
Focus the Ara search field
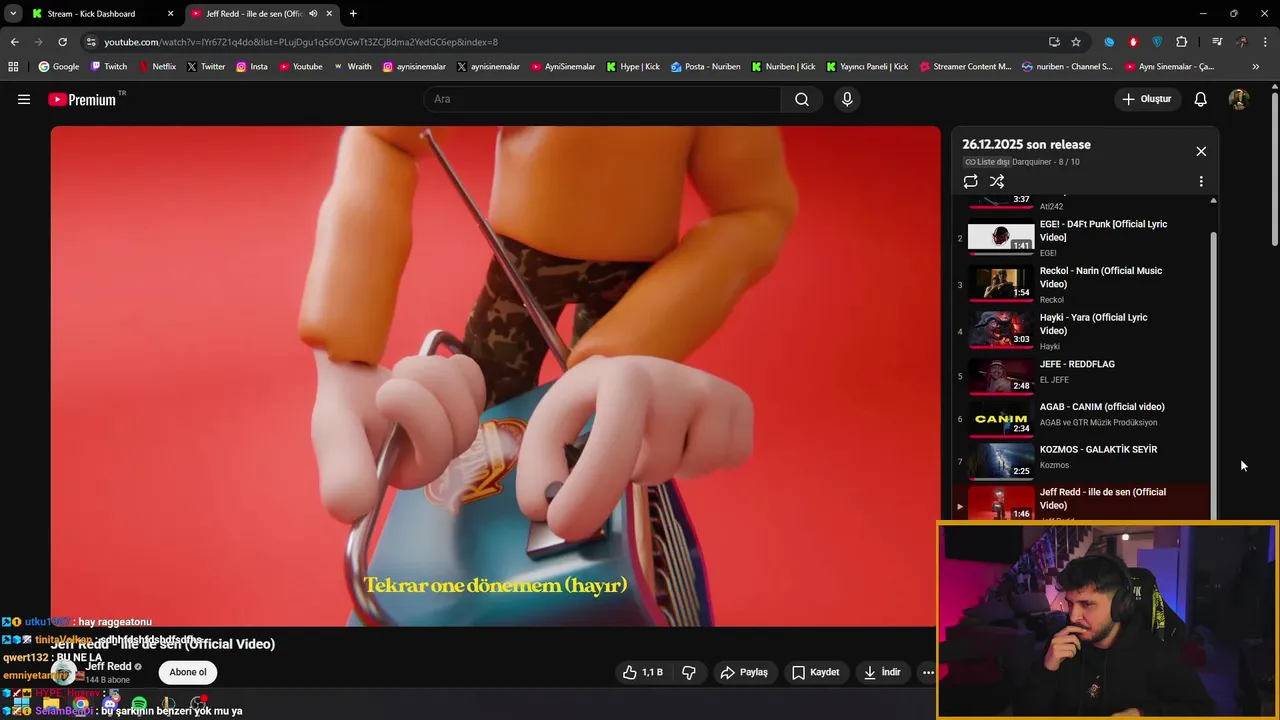[603, 99]
